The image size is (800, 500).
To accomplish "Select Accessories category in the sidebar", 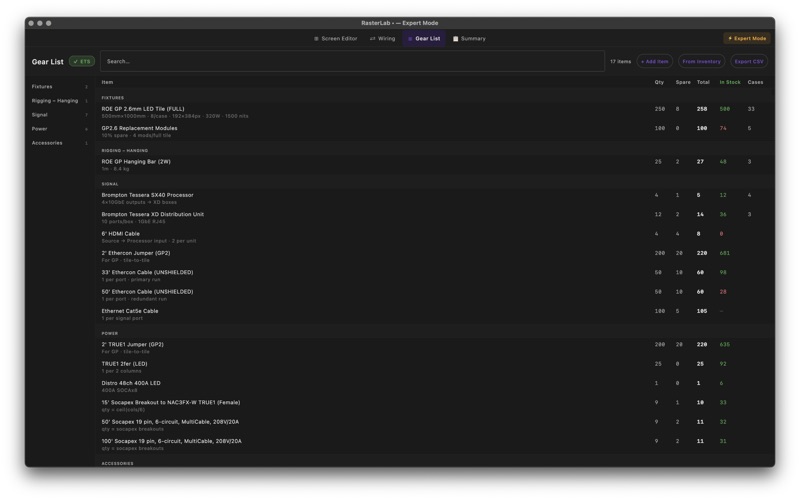I will tap(60, 143).
